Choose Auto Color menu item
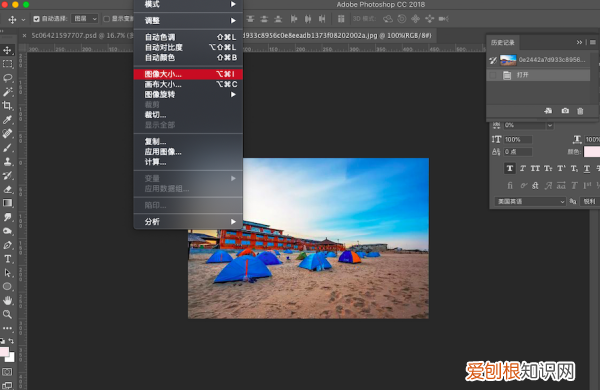The width and height of the screenshot is (600, 390). (x=188, y=57)
